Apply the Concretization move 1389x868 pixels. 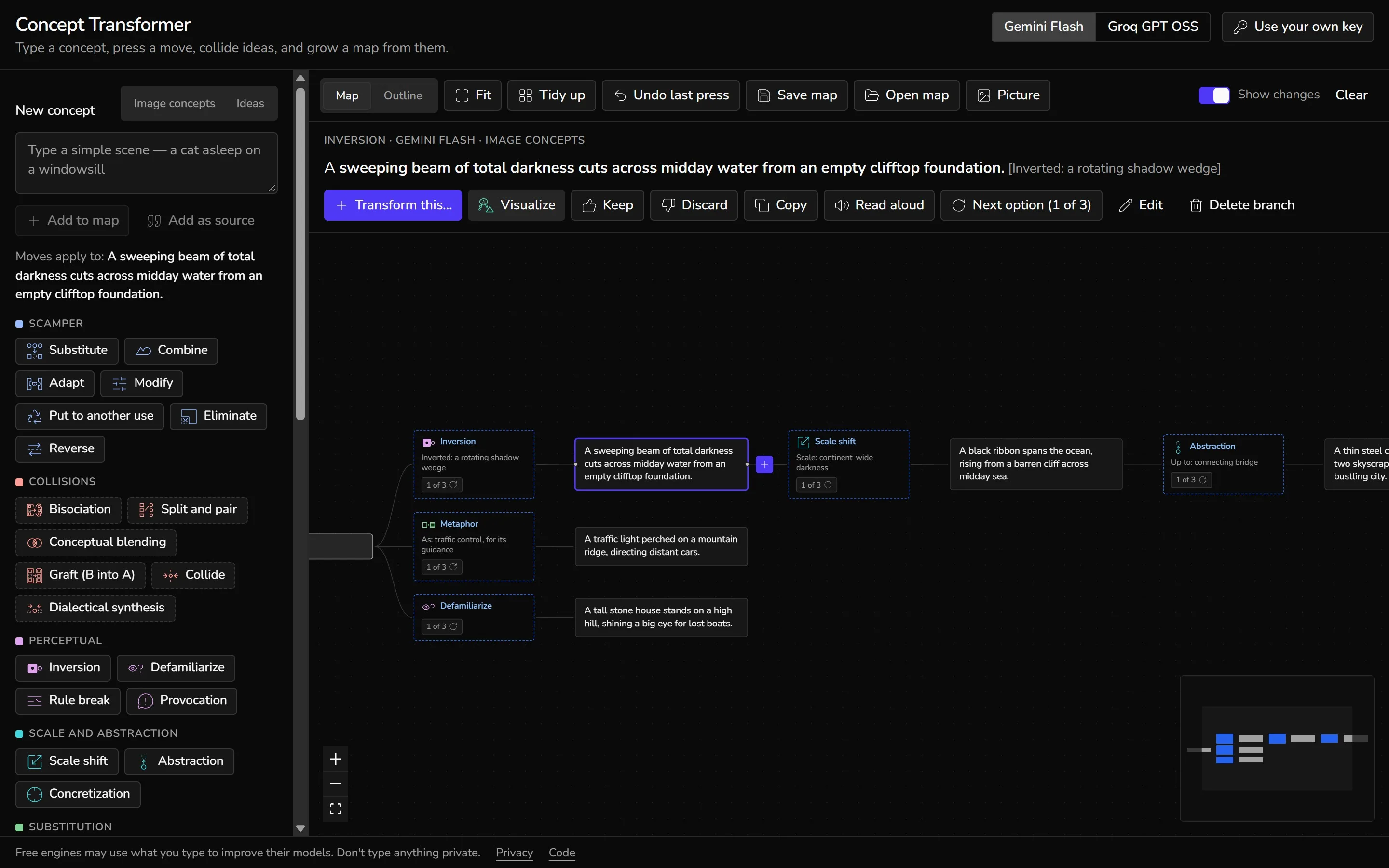tap(78, 794)
